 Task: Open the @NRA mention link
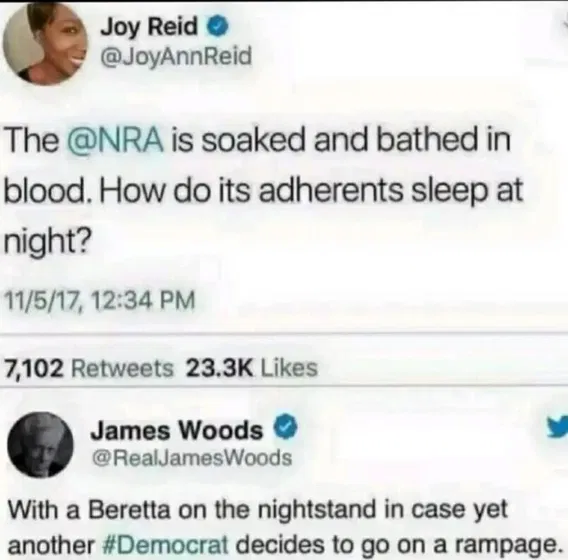(116, 140)
